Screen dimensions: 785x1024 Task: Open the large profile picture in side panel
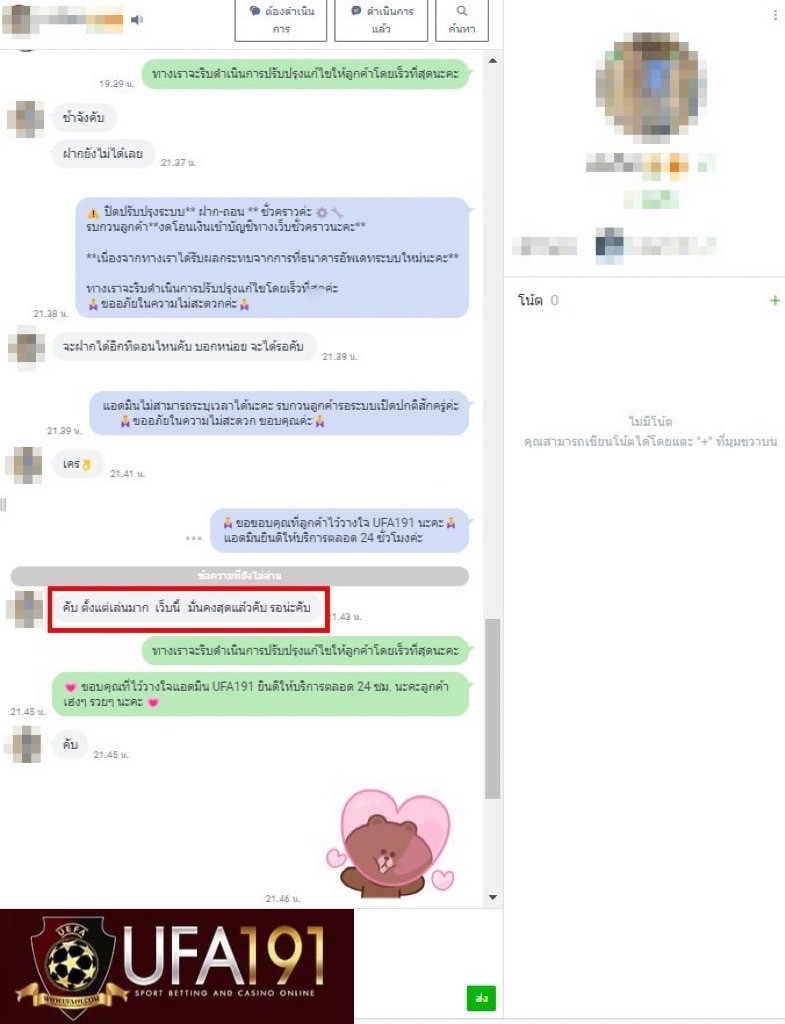[650, 87]
